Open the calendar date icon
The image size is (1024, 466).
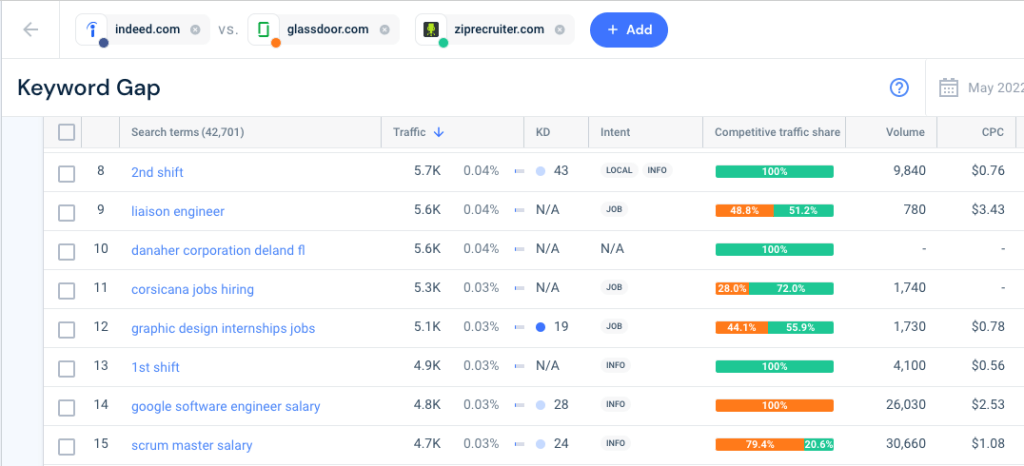click(x=948, y=87)
